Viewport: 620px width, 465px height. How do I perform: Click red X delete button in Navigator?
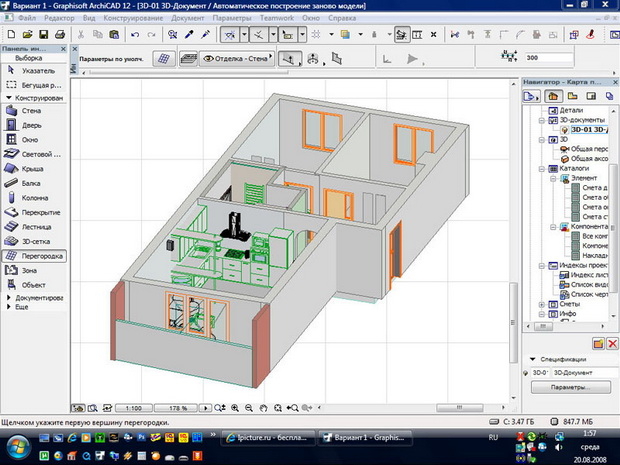coord(612,343)
